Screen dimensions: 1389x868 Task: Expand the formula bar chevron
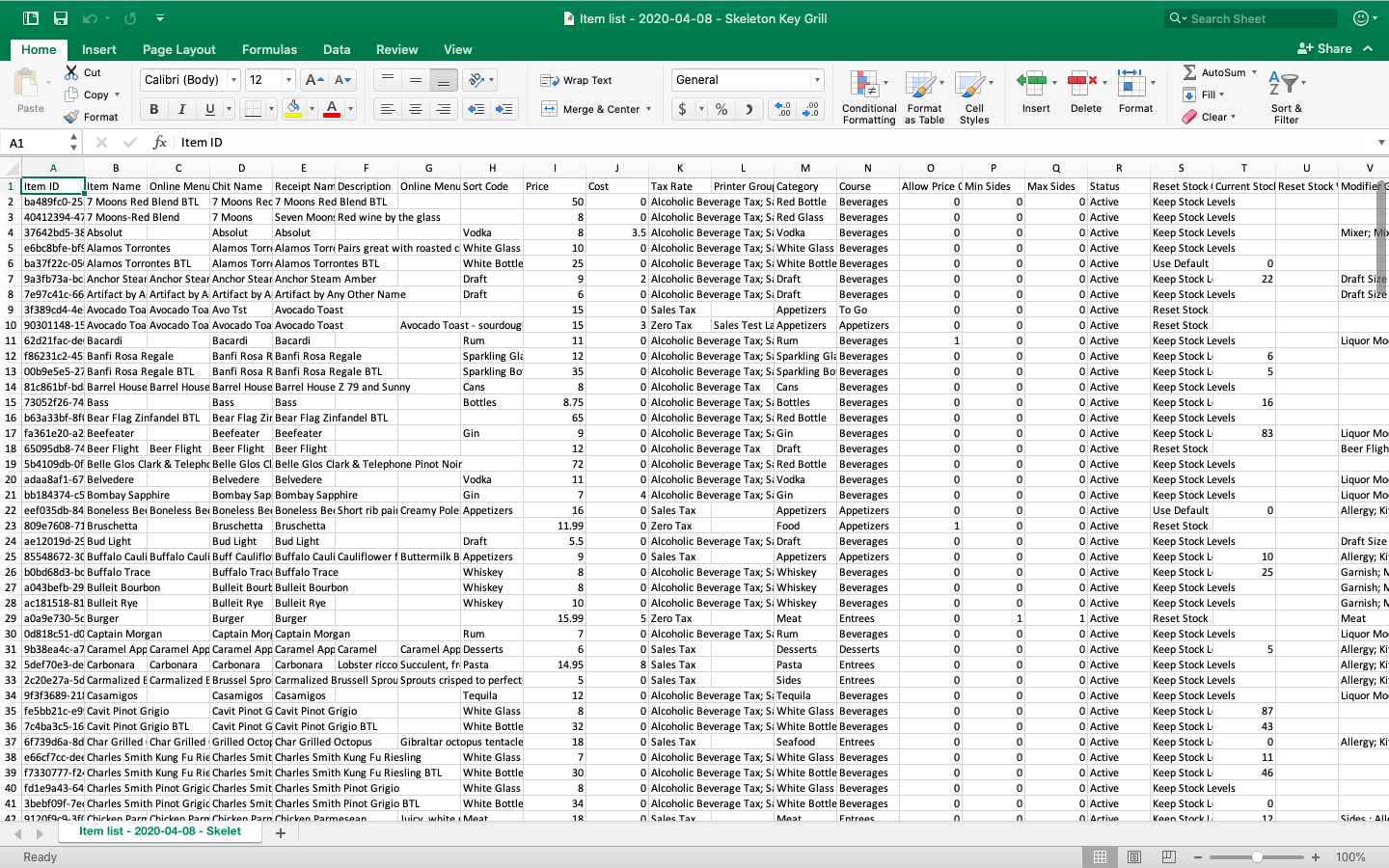[x=1381, y=142]
